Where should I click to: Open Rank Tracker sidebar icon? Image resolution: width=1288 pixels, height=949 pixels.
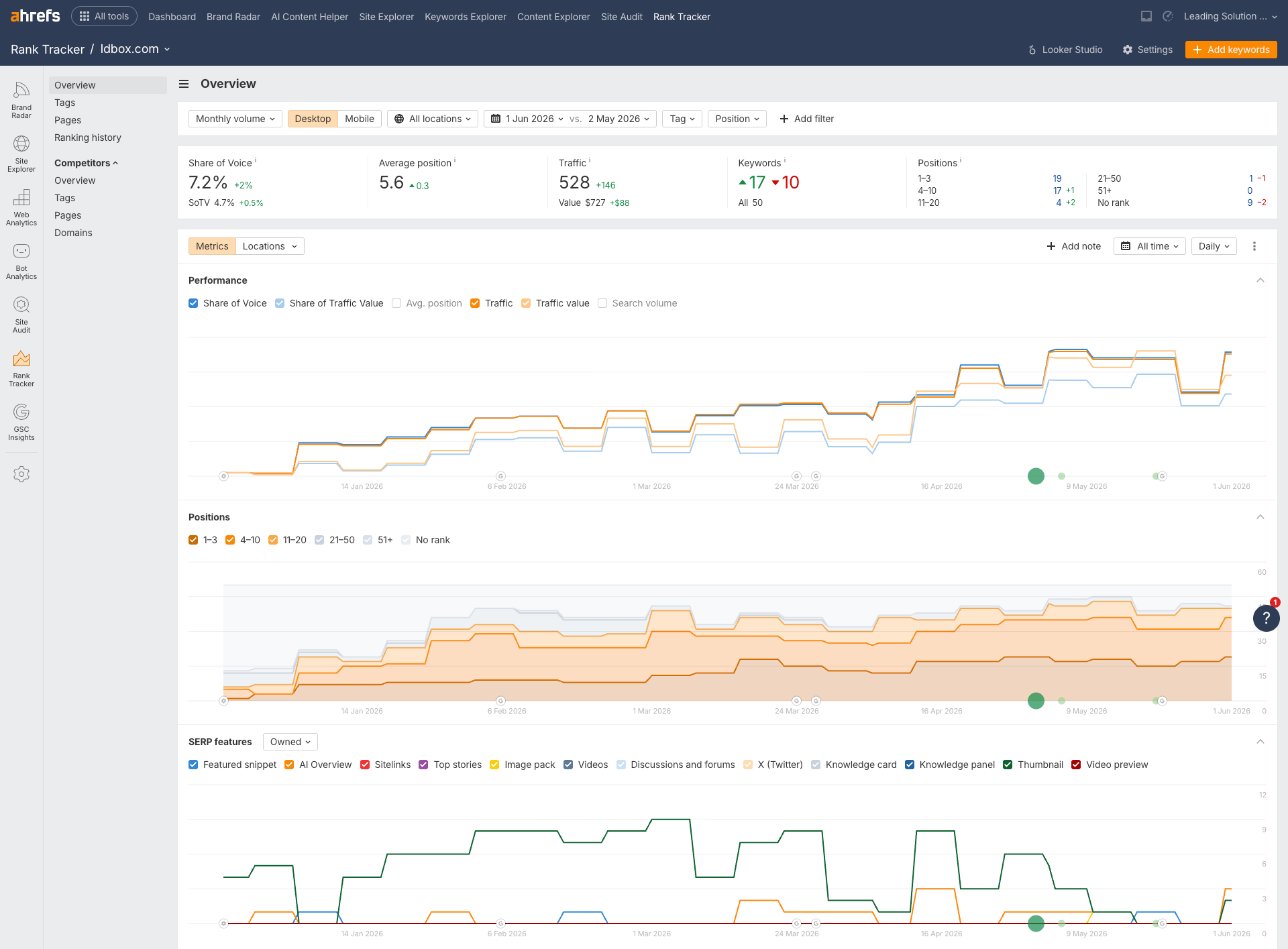pos(21,368)
